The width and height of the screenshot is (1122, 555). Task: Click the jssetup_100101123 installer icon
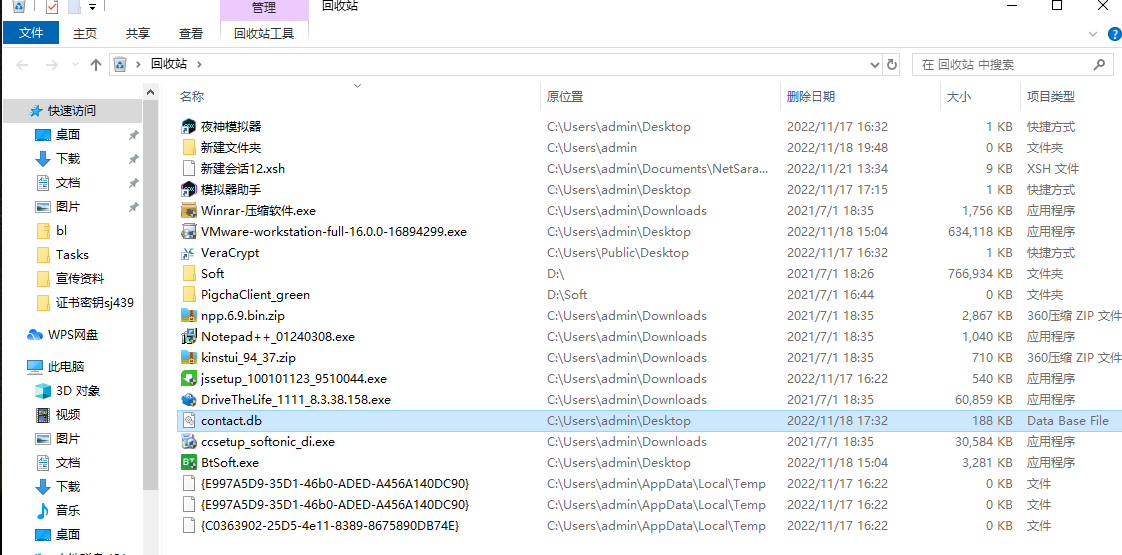pyautogui.click(x=189, y=379)
